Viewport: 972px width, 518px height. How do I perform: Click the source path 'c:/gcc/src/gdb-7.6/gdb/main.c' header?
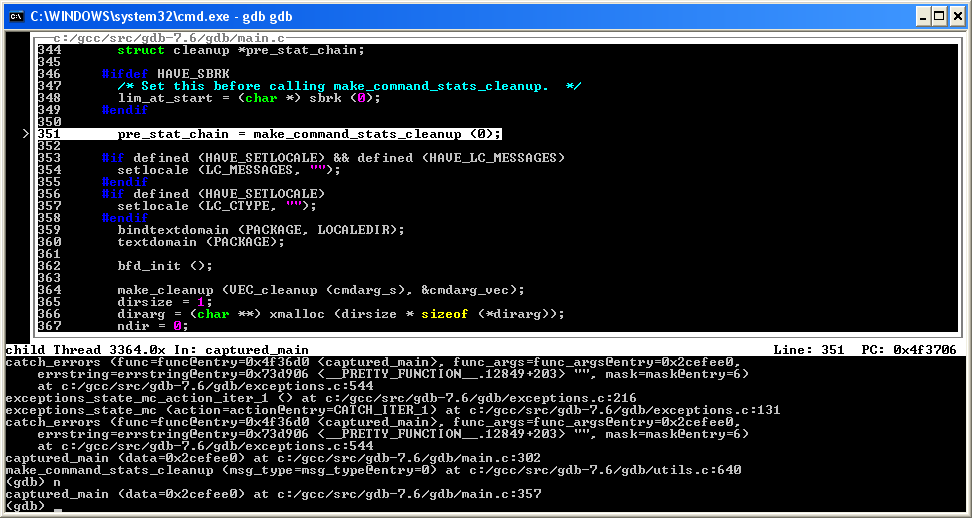pos(169,38)
